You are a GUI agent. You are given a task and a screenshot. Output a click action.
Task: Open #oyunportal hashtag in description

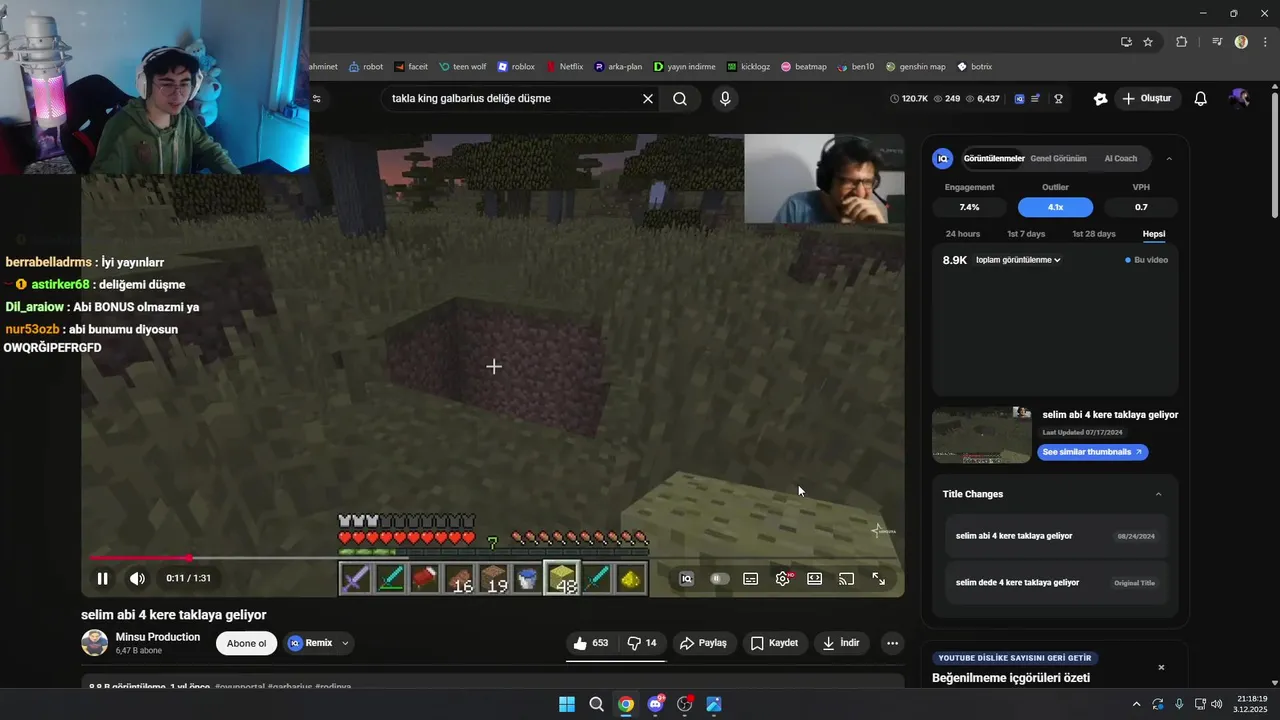238,687
